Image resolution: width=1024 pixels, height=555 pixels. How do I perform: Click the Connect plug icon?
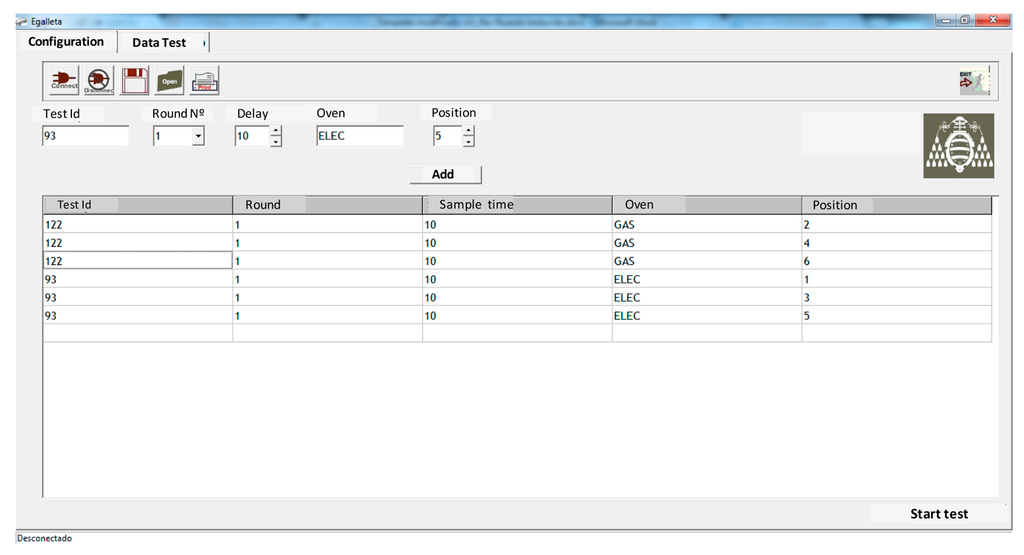tap(64, 81)
